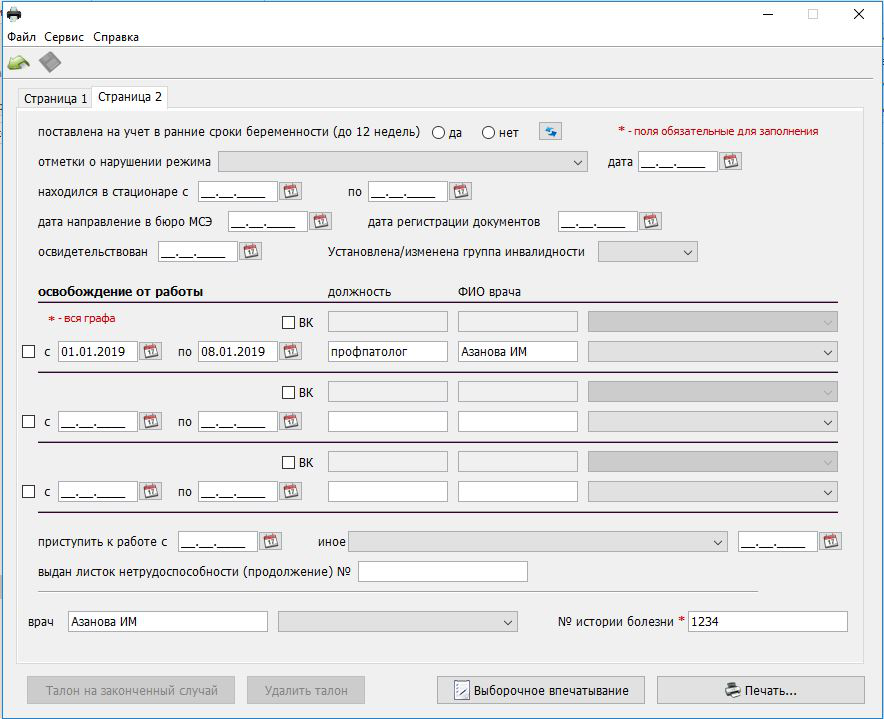Click the '№ истории болезни' input field
The width and height of the screenshot is (884, 719).
767,622
